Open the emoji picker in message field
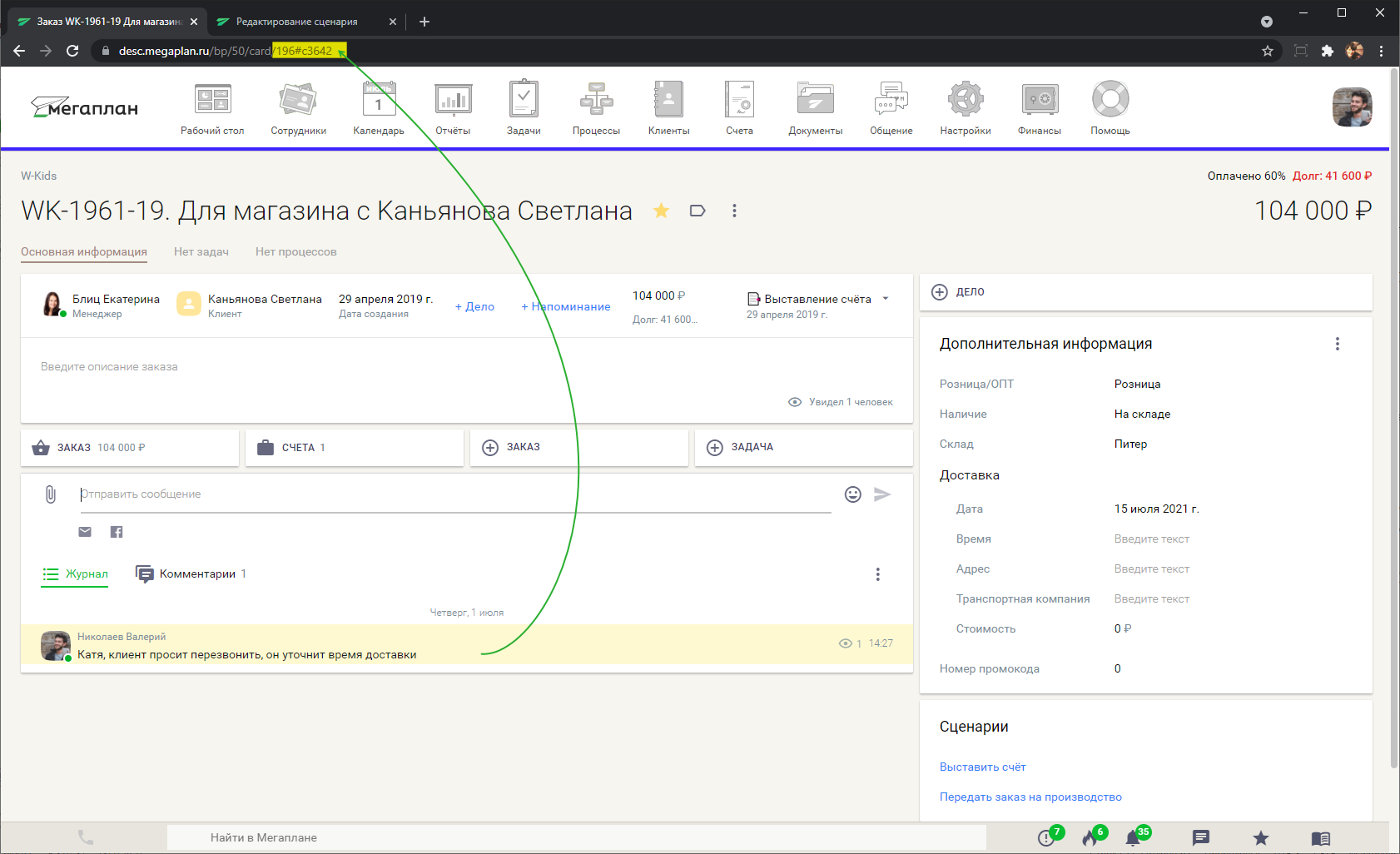The height and width of the screenshot is (854, 1400). point(853,494)
